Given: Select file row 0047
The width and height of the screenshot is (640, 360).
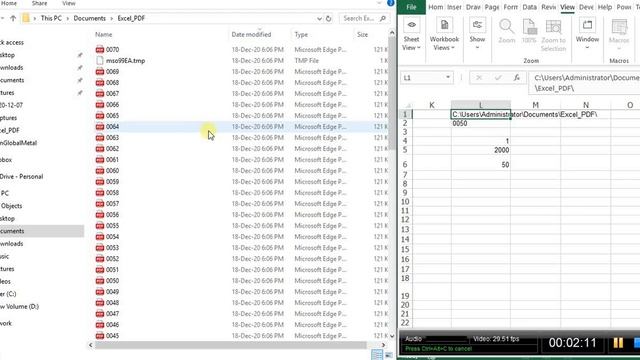Looking at the screenshot, I should pyautogui.click(x=241, y=313).
